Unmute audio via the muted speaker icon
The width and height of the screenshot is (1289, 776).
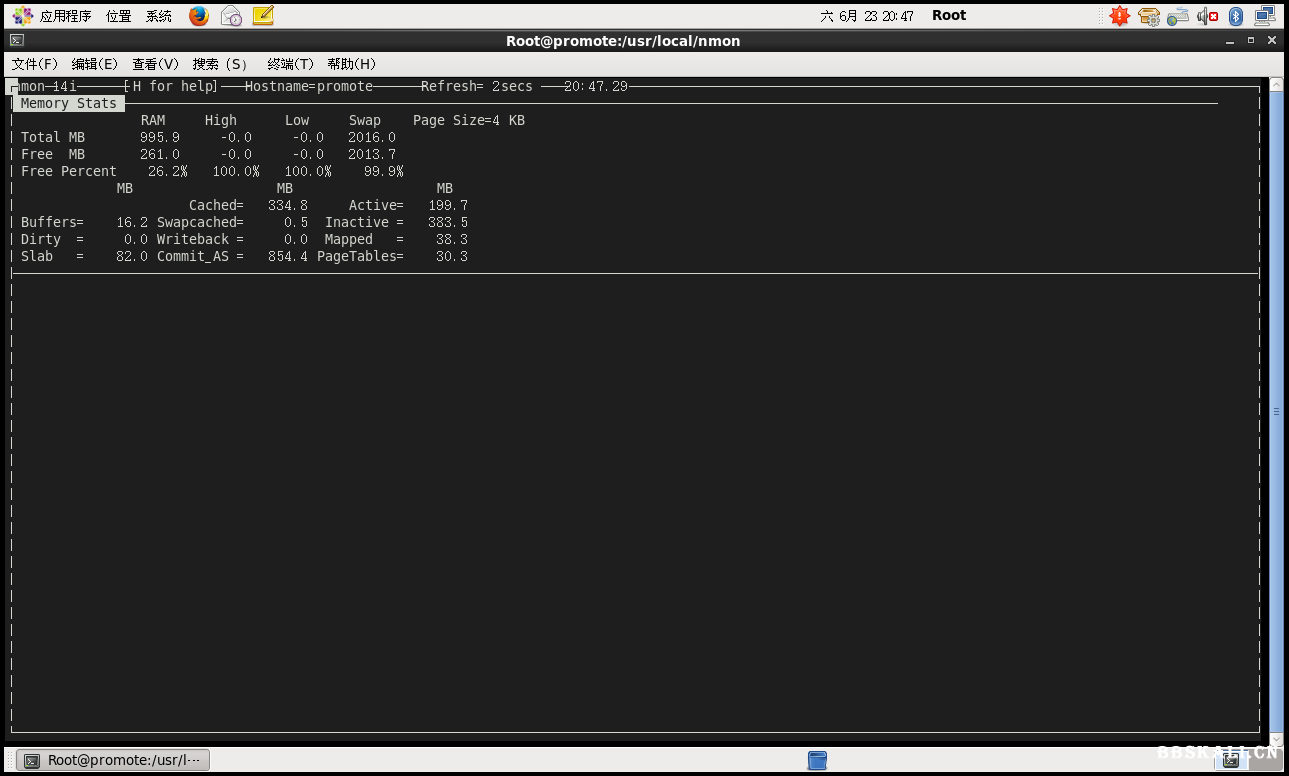[x=1205, y=15]
